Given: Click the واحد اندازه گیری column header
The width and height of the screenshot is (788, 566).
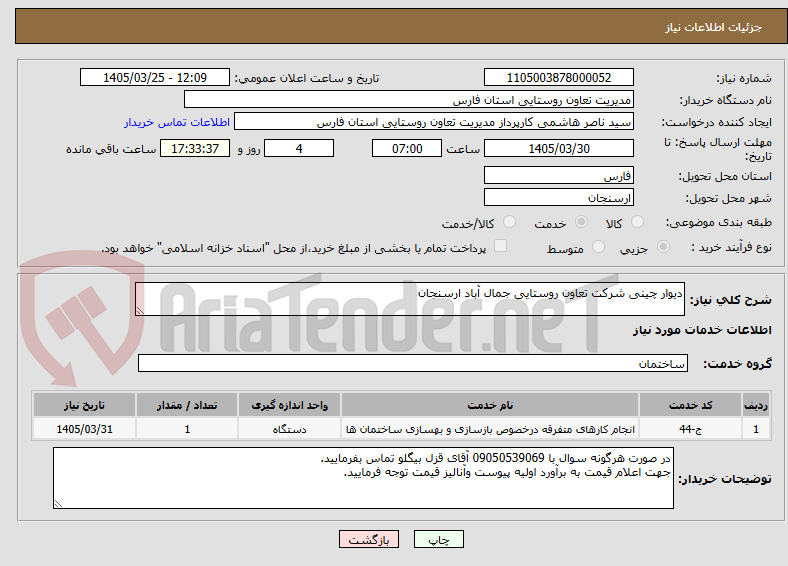Looking at the screenshot, I should click(289, 405).
